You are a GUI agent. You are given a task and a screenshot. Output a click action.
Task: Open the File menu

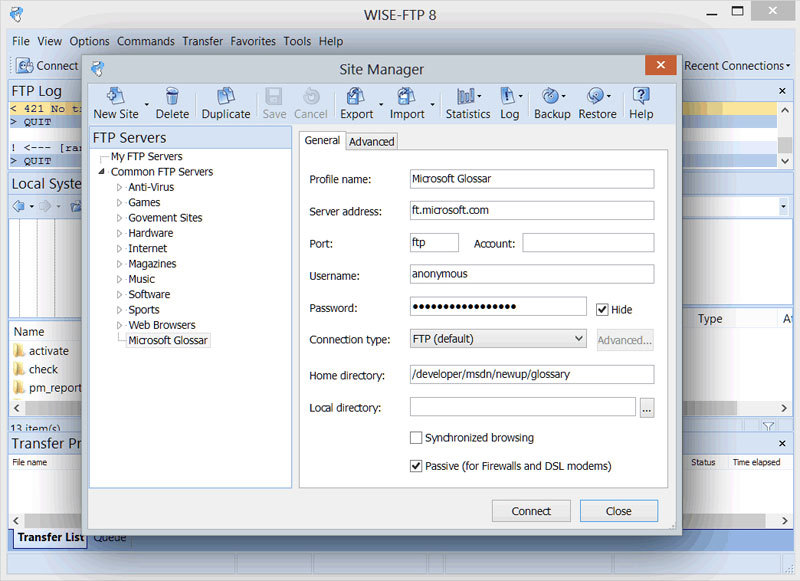point(21,41)
